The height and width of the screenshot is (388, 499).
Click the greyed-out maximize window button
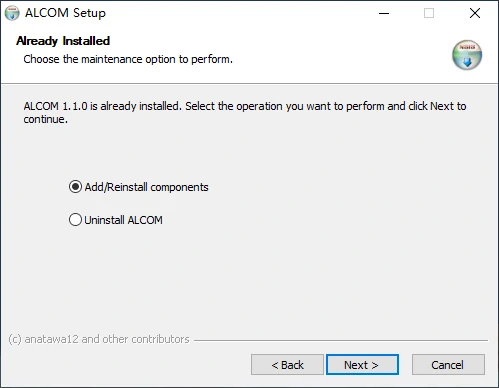tap(429, 13)
